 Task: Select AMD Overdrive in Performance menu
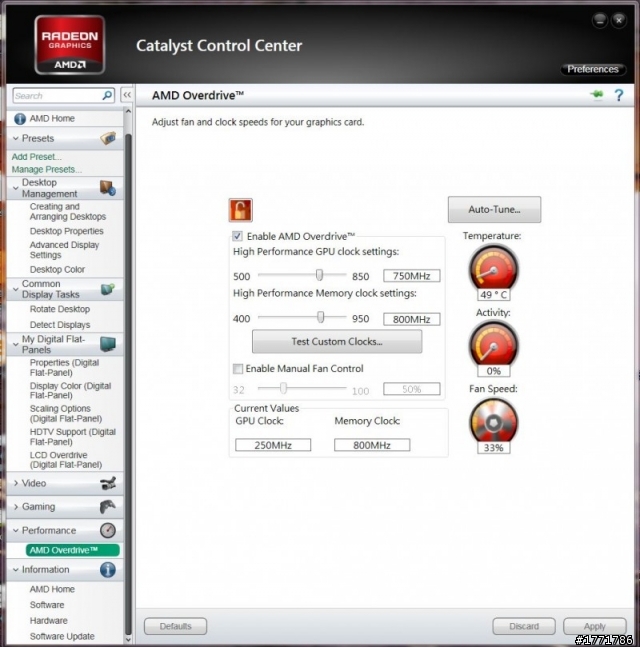pyautogui.click(x=72, y=550)
